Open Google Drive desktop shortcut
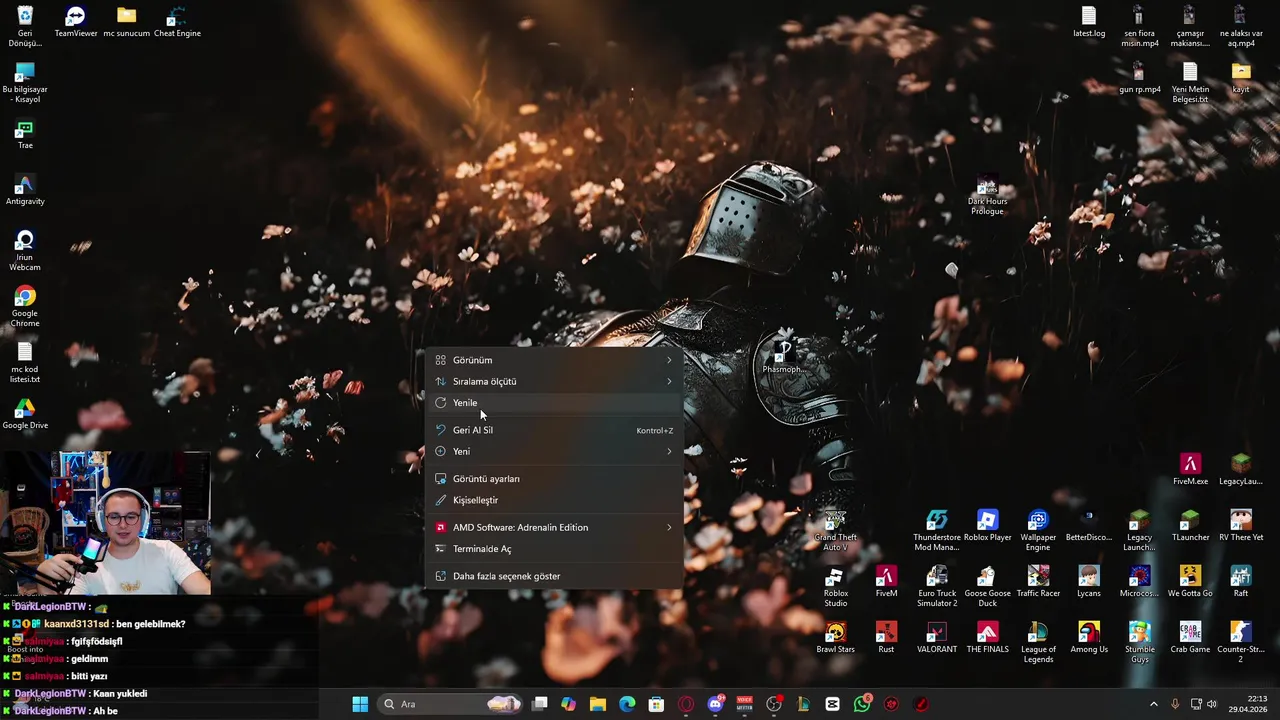Image resolution: width=1280 pixels, height=720 pixels. pyautogui.click(x=25, y=414)
